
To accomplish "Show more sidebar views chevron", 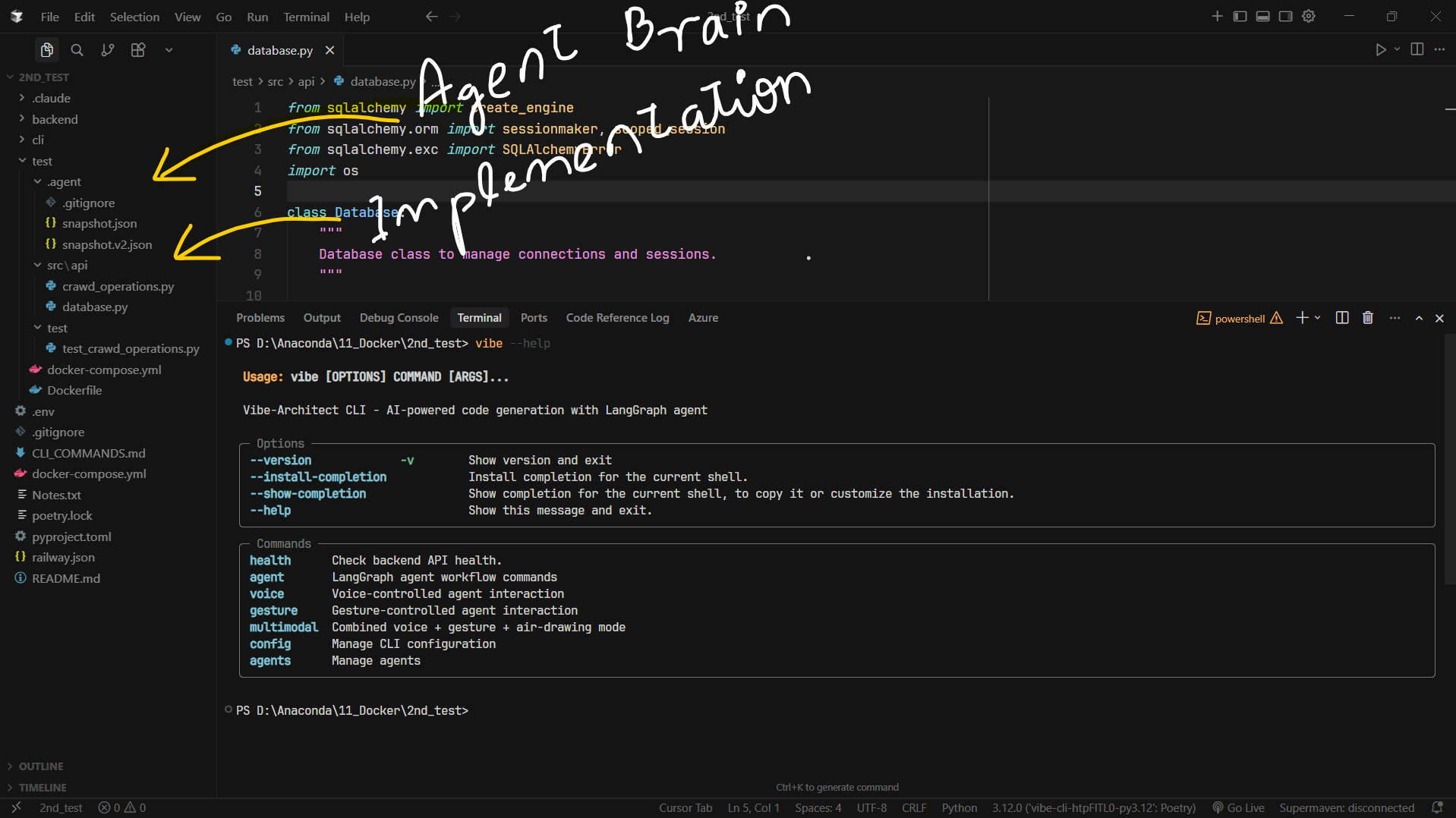I will pos(169,50).
